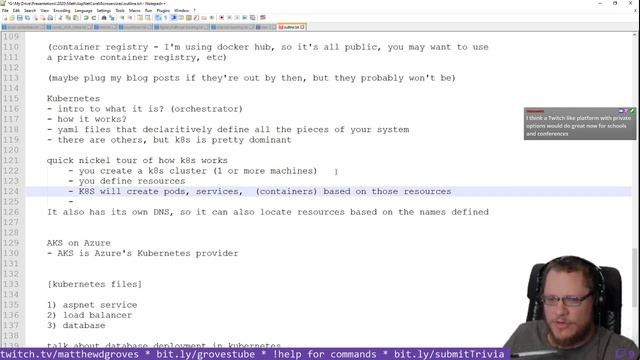Click line number 115 in the margin

11,98
